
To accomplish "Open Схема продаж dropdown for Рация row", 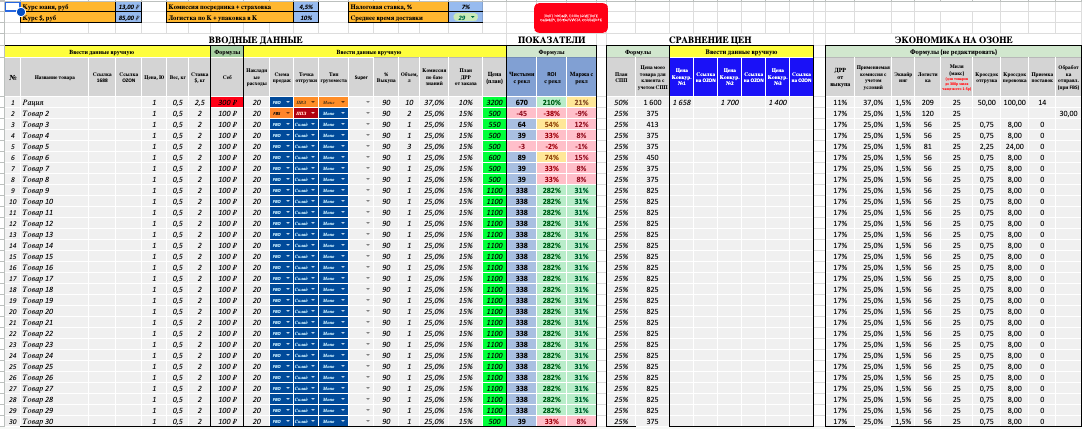I will tap(287, 102).
